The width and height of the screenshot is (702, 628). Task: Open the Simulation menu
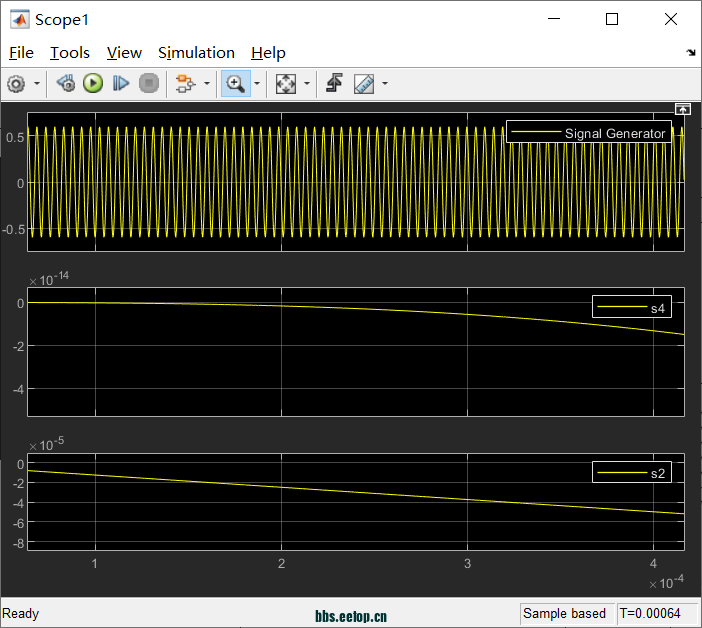pyautogui.click(x=196, y=53)
